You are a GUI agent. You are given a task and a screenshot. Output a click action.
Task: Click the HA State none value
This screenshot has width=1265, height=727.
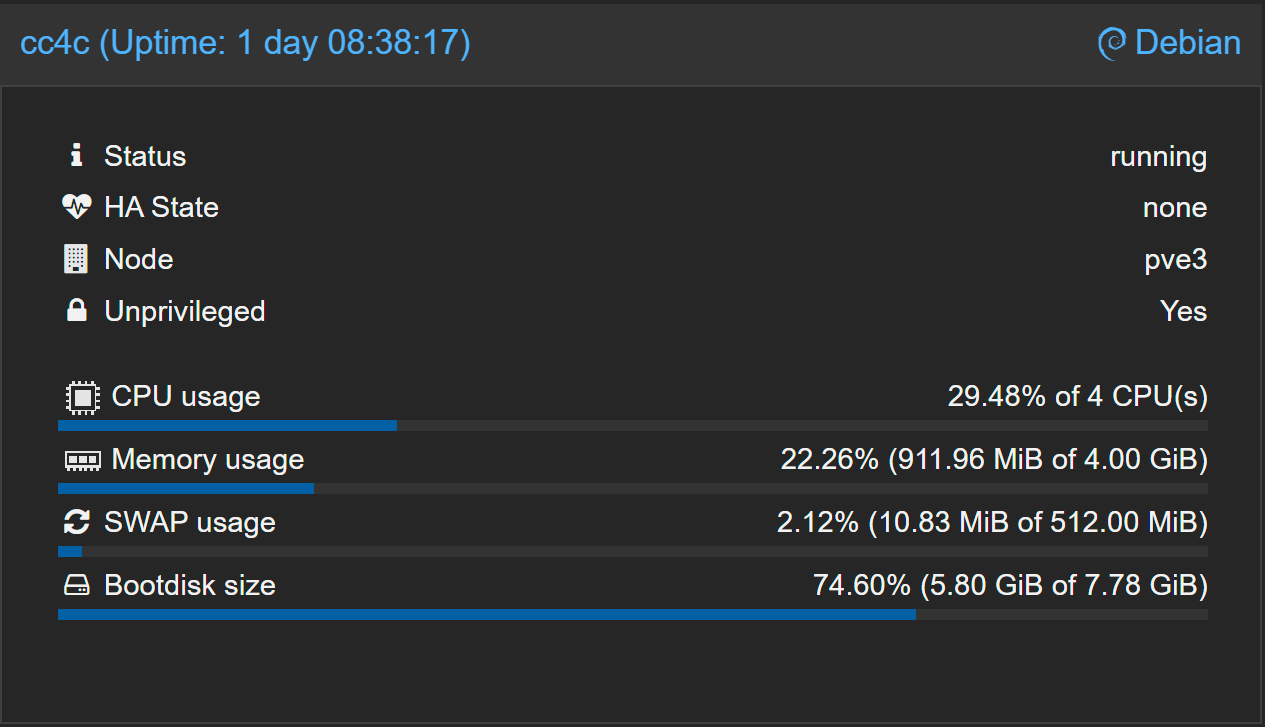pos(1174,208)
